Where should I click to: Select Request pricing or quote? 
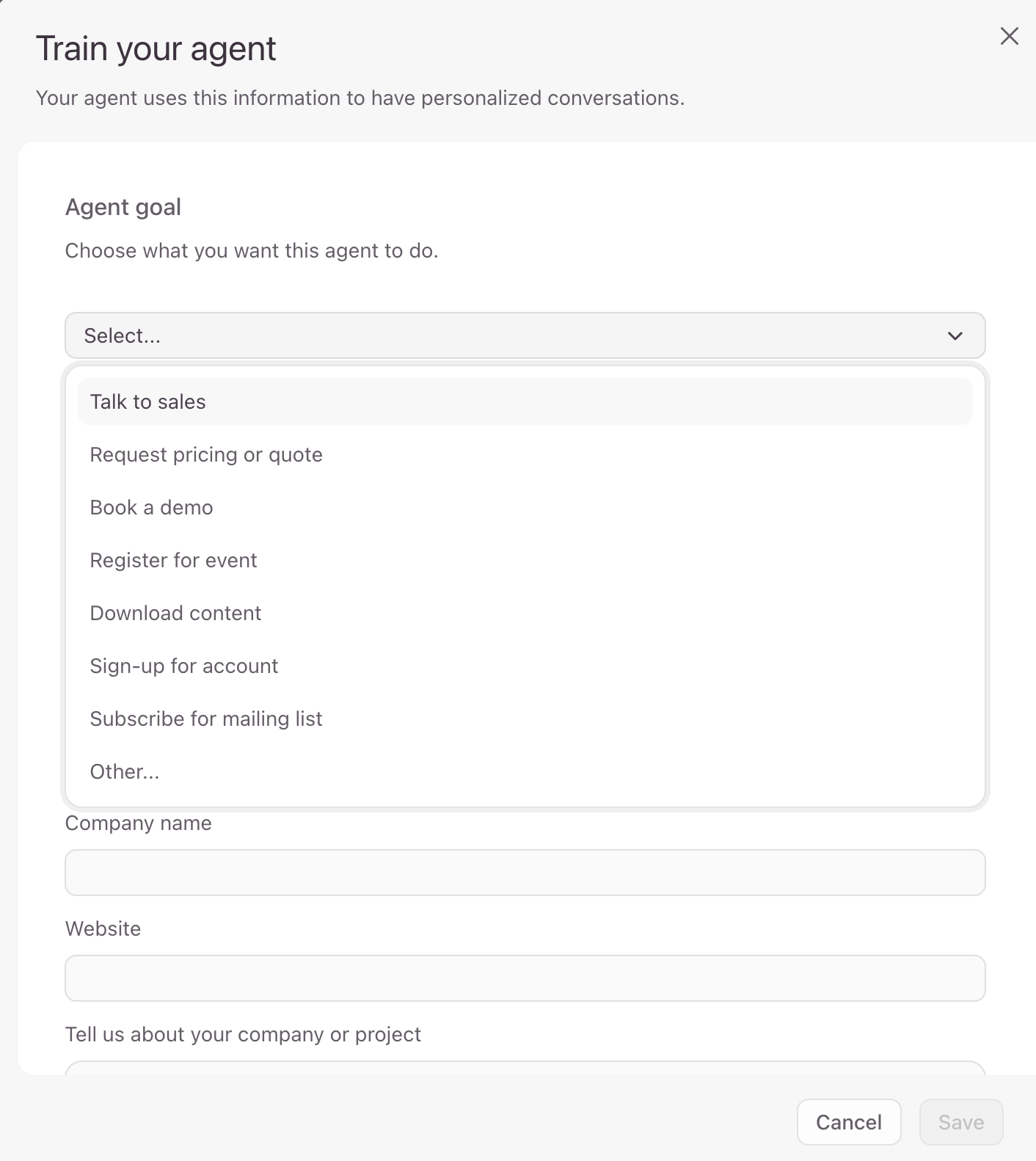coord(206,455)
